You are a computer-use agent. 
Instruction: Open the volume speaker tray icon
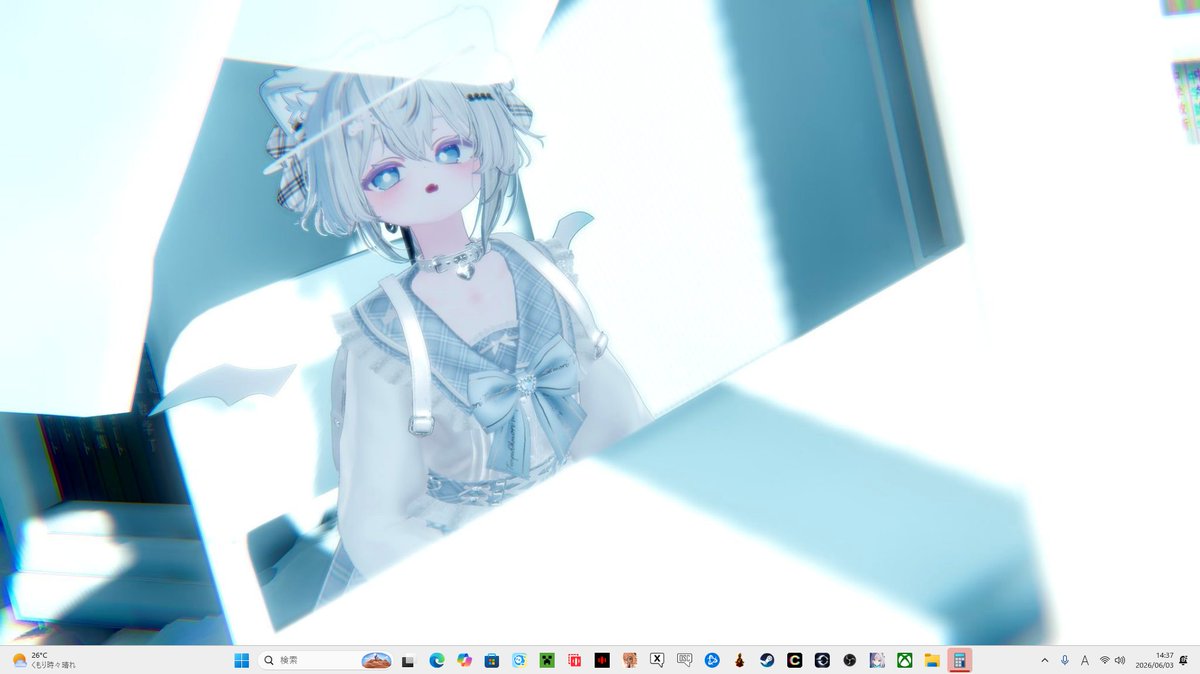tap(1120, 660)
